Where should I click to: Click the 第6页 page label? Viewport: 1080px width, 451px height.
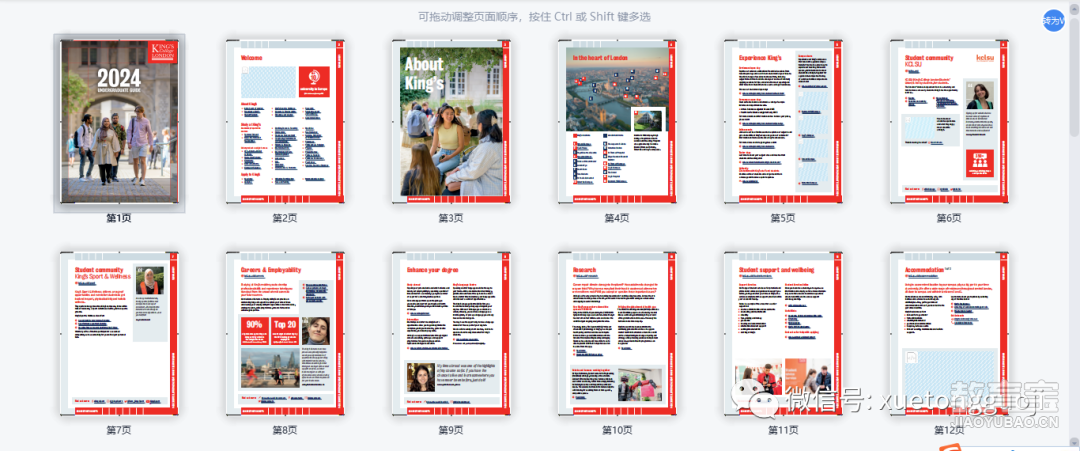tap(949, 218)
